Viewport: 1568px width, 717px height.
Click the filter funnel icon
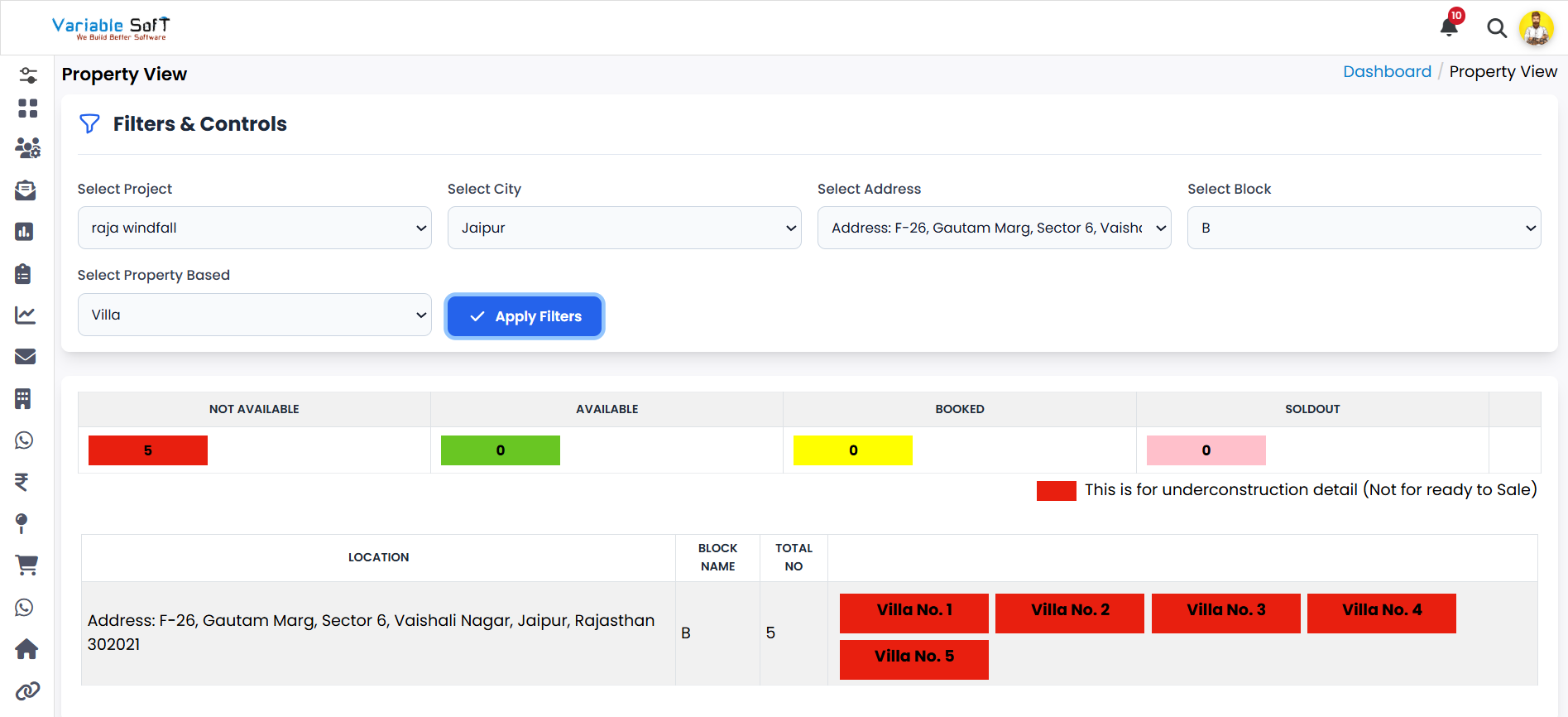[x=89, y=124]
